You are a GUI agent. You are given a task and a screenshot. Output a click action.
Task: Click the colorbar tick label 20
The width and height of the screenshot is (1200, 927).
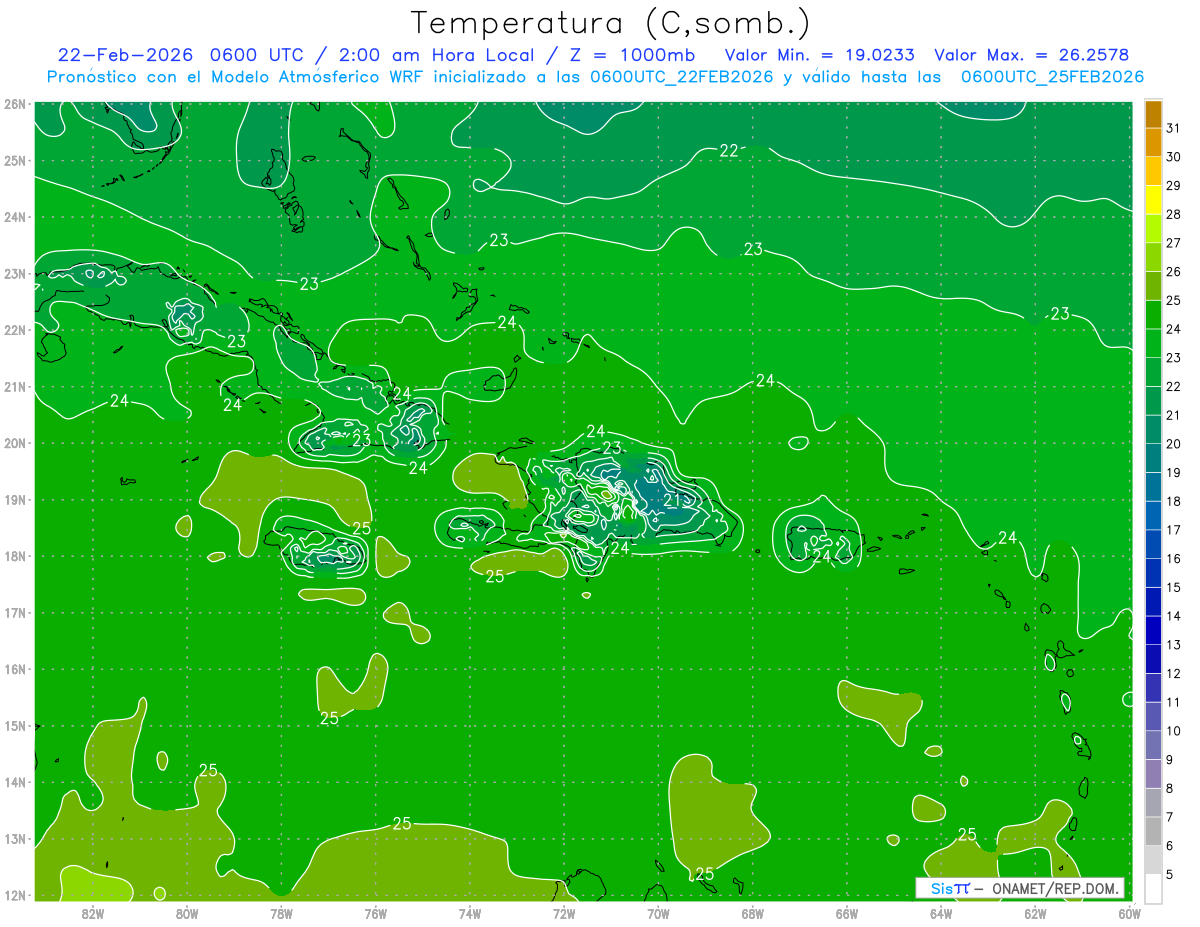pos(1174,443)
